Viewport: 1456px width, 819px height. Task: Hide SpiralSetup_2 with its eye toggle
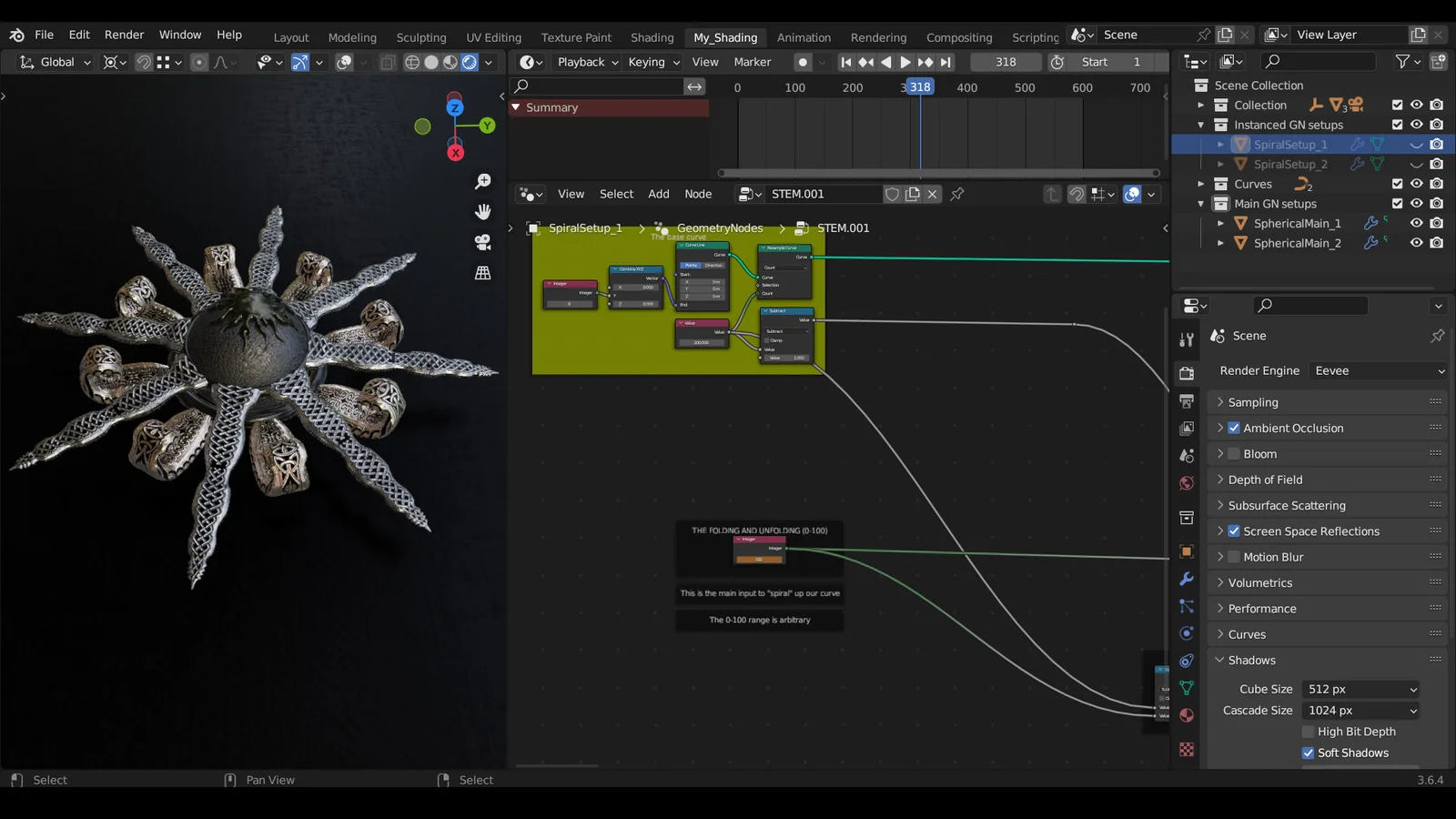pos(1417,164)
